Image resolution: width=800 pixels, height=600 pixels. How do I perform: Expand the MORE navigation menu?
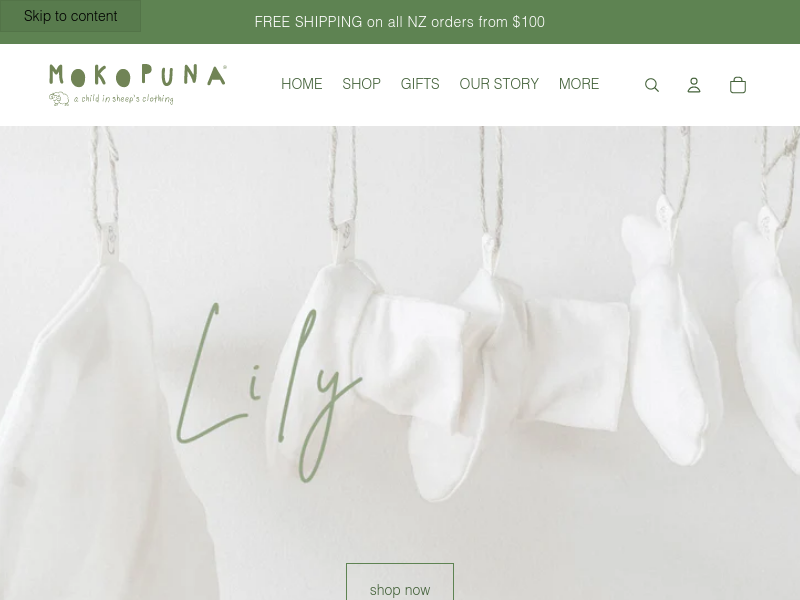coord(579,84)
